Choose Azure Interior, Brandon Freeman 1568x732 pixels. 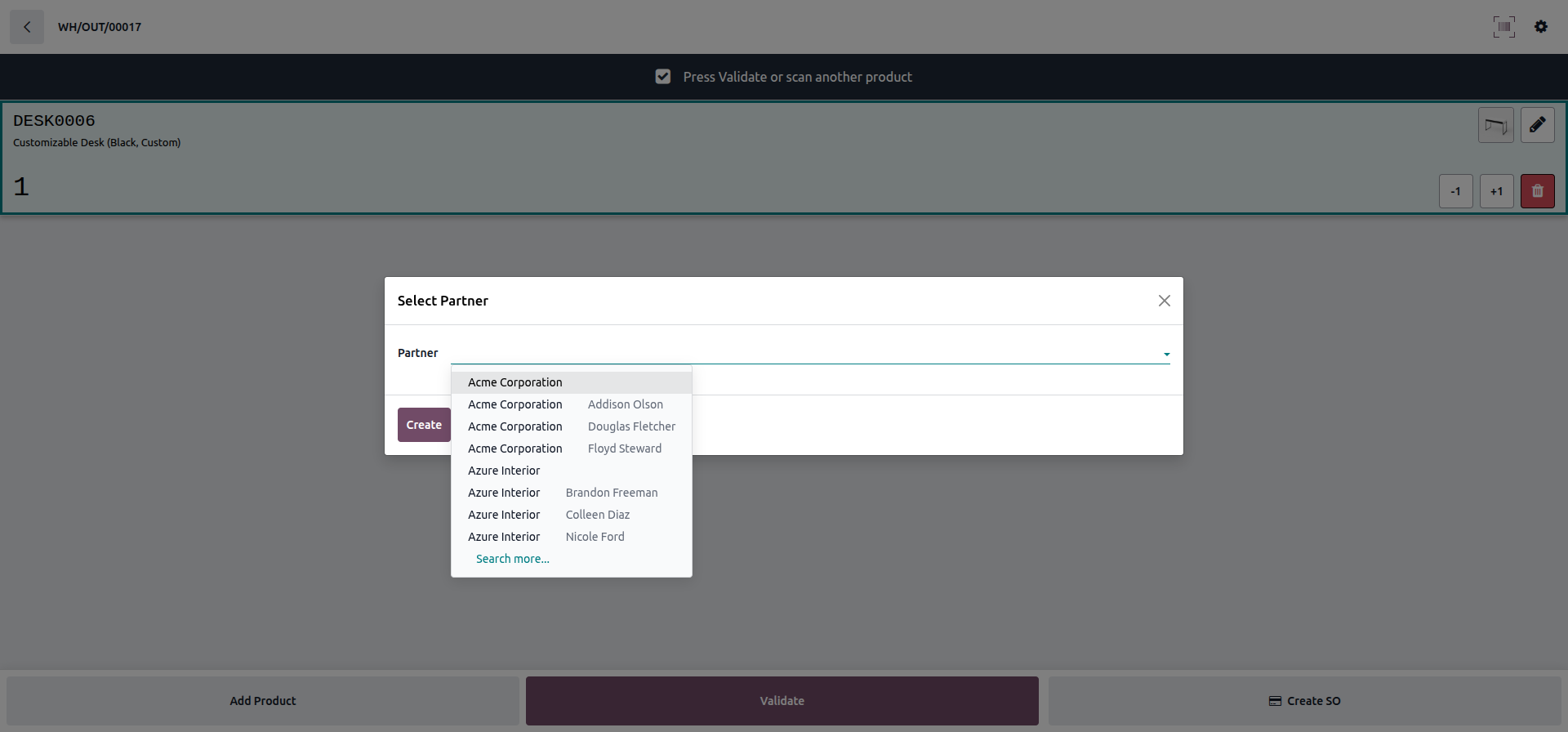572,493
